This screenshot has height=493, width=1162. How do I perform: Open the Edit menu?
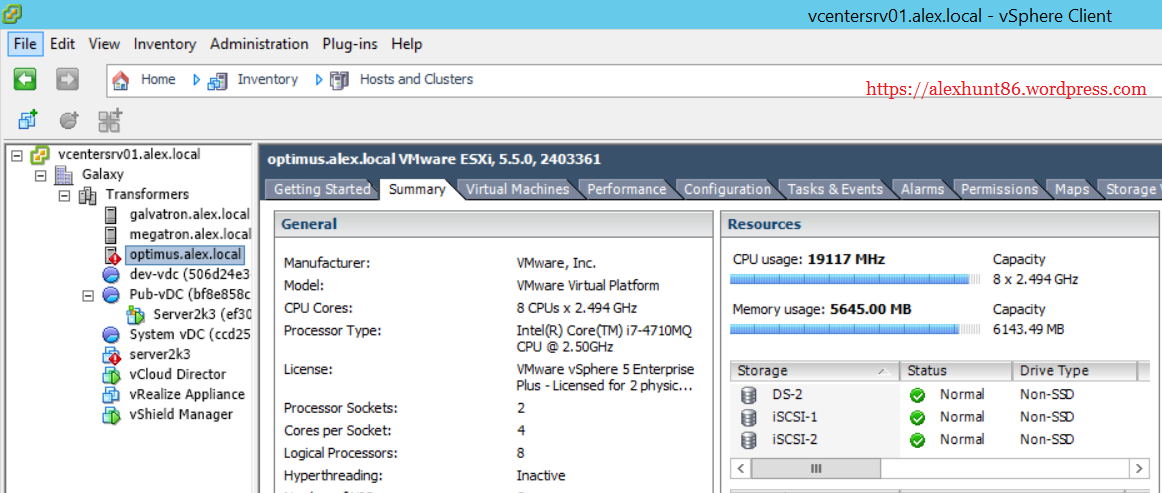pyautogui.click(x=63, y=44)
